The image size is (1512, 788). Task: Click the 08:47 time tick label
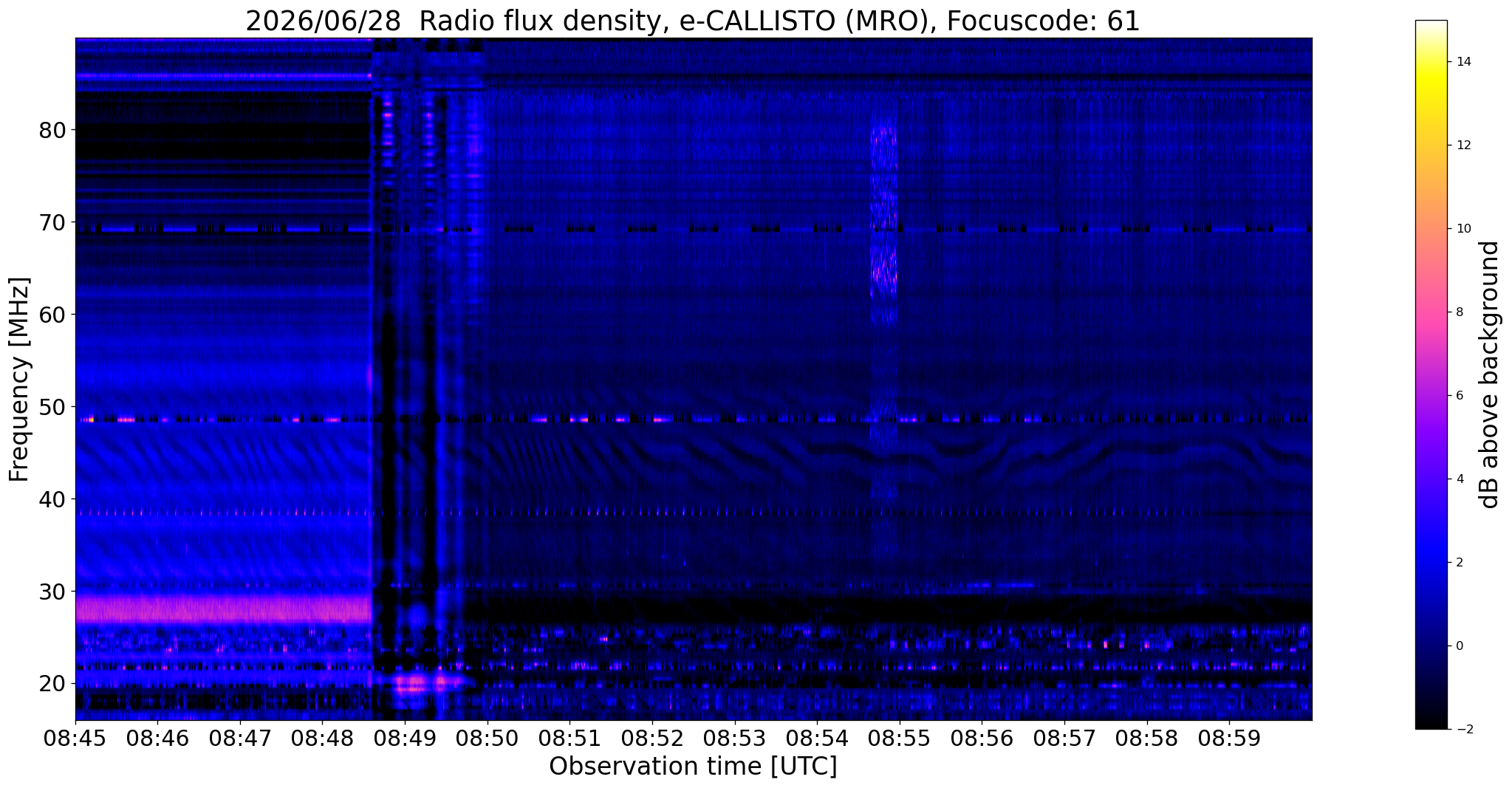240,737
